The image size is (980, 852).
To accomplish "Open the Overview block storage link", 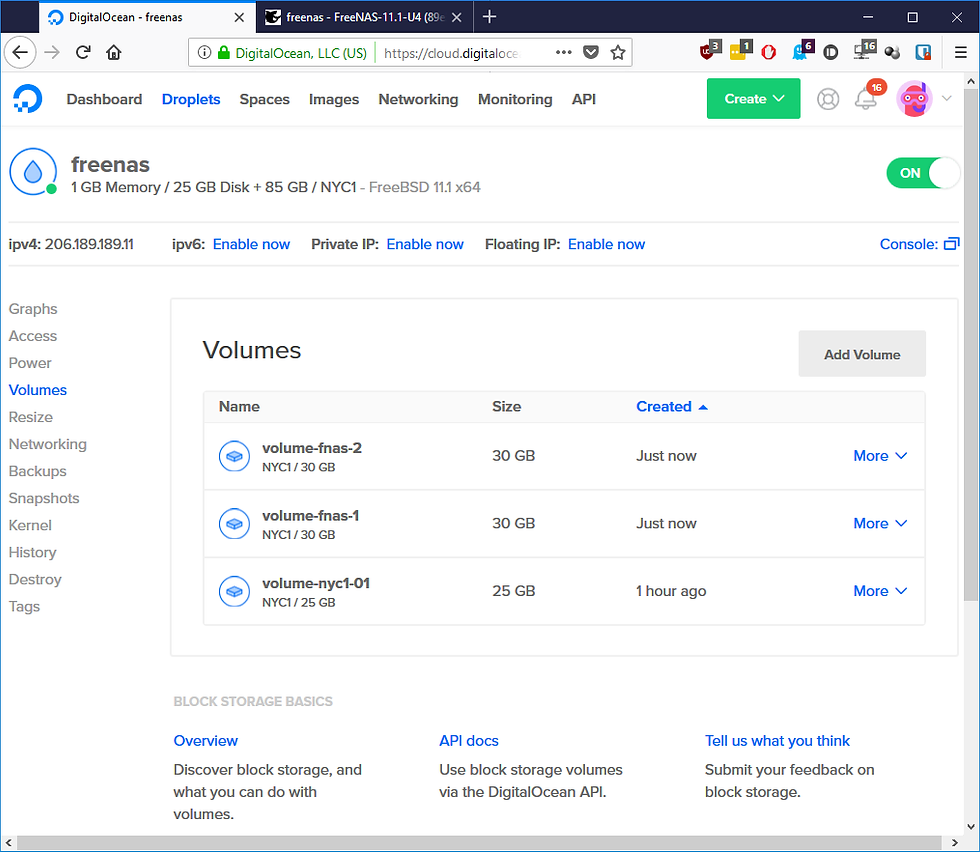I will (x=206, y=741).
